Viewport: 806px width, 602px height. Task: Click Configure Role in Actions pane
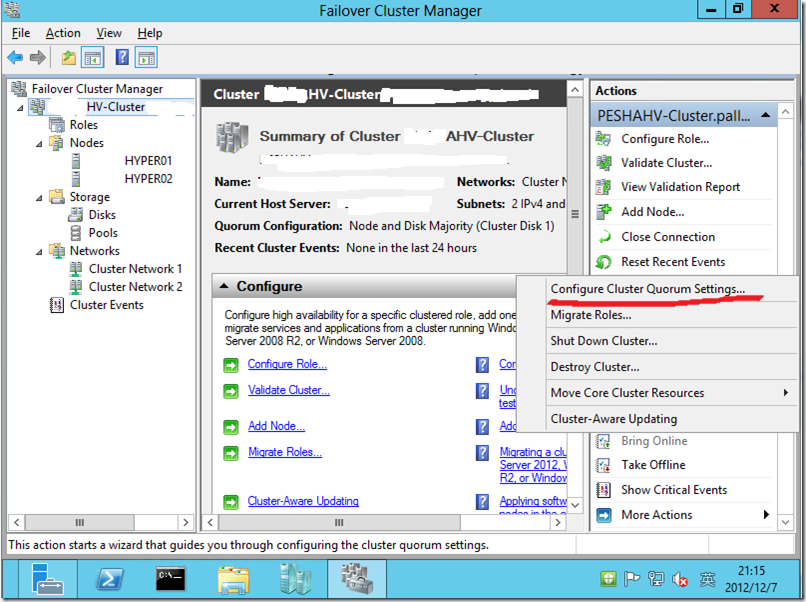pyautogui.click(x=665, y=139)
